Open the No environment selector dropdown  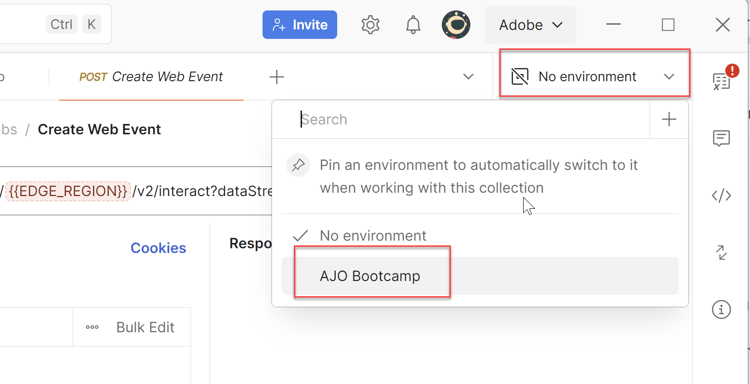(x=595, y=77)
